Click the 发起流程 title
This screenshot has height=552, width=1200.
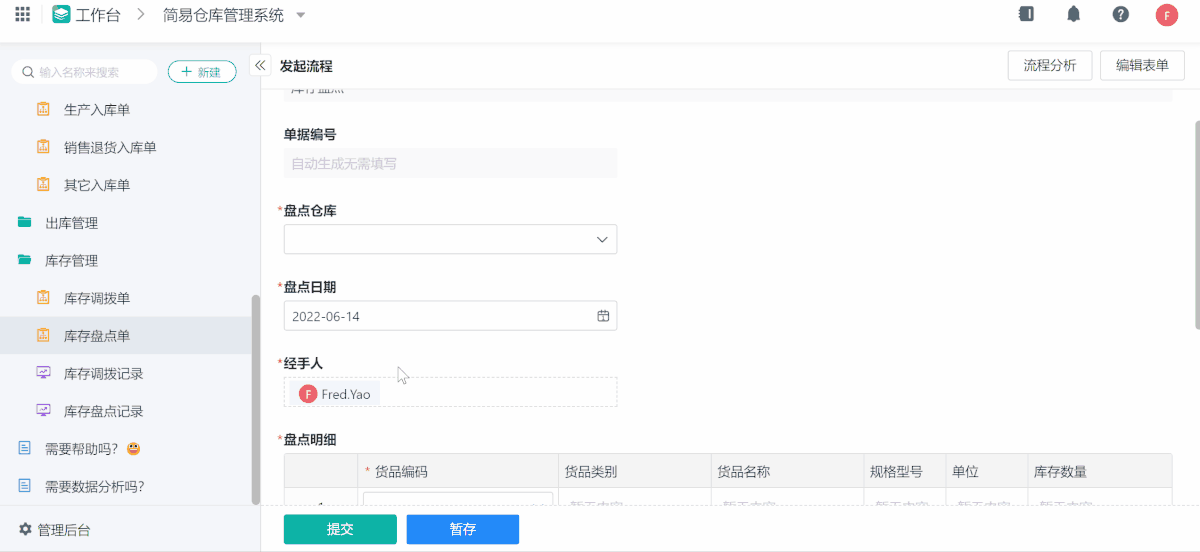point(306,66)
